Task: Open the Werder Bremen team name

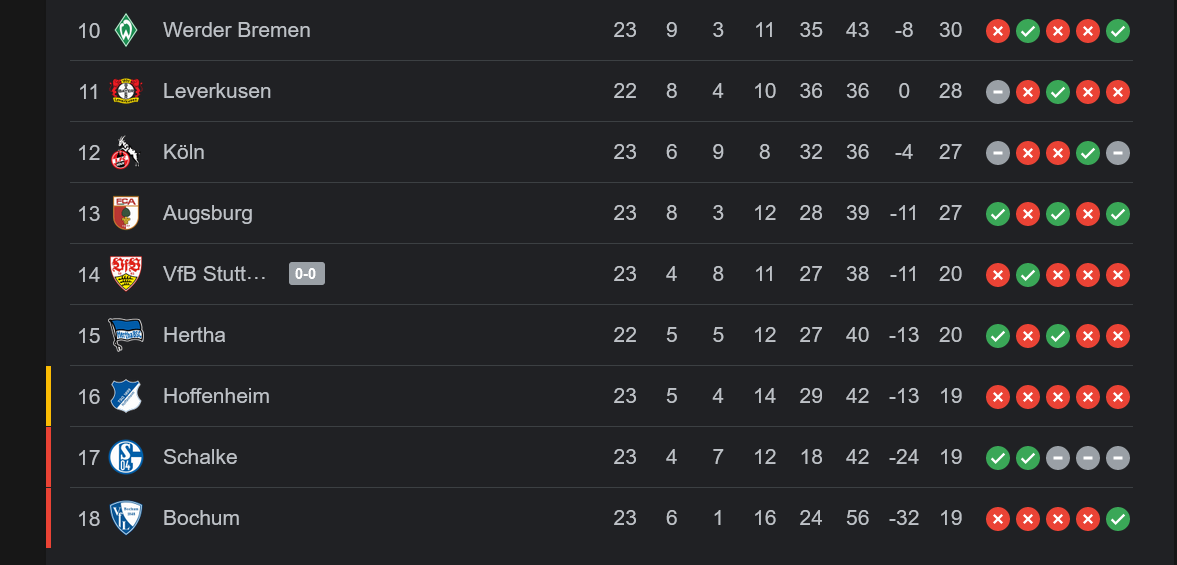Action: [236, 30]
